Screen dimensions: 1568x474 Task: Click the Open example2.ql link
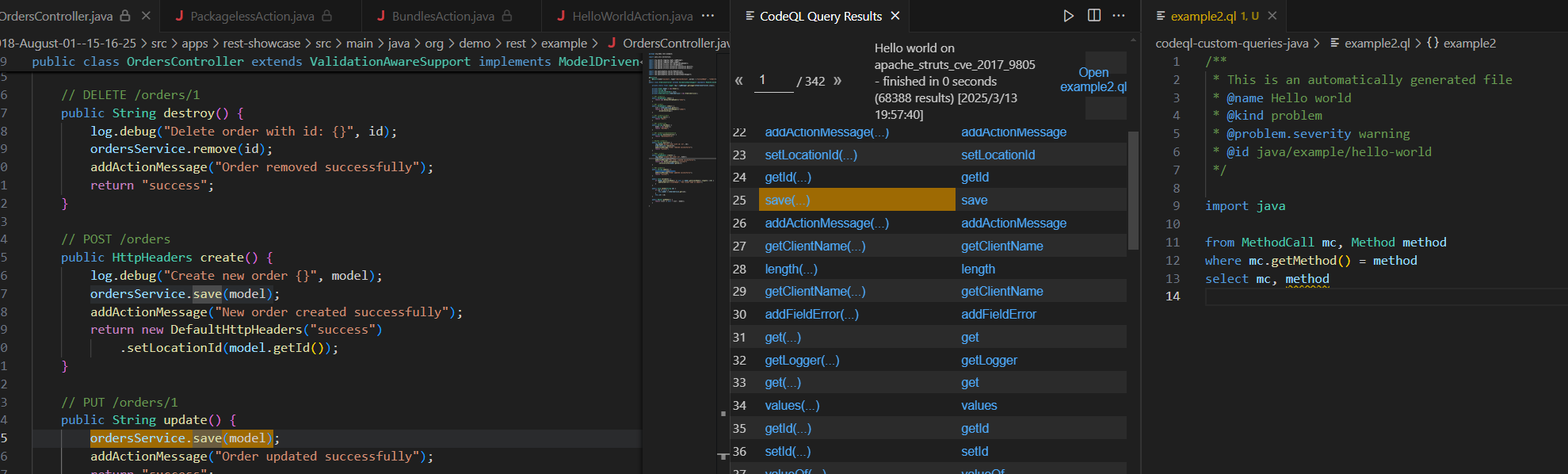coord(1093,79)
